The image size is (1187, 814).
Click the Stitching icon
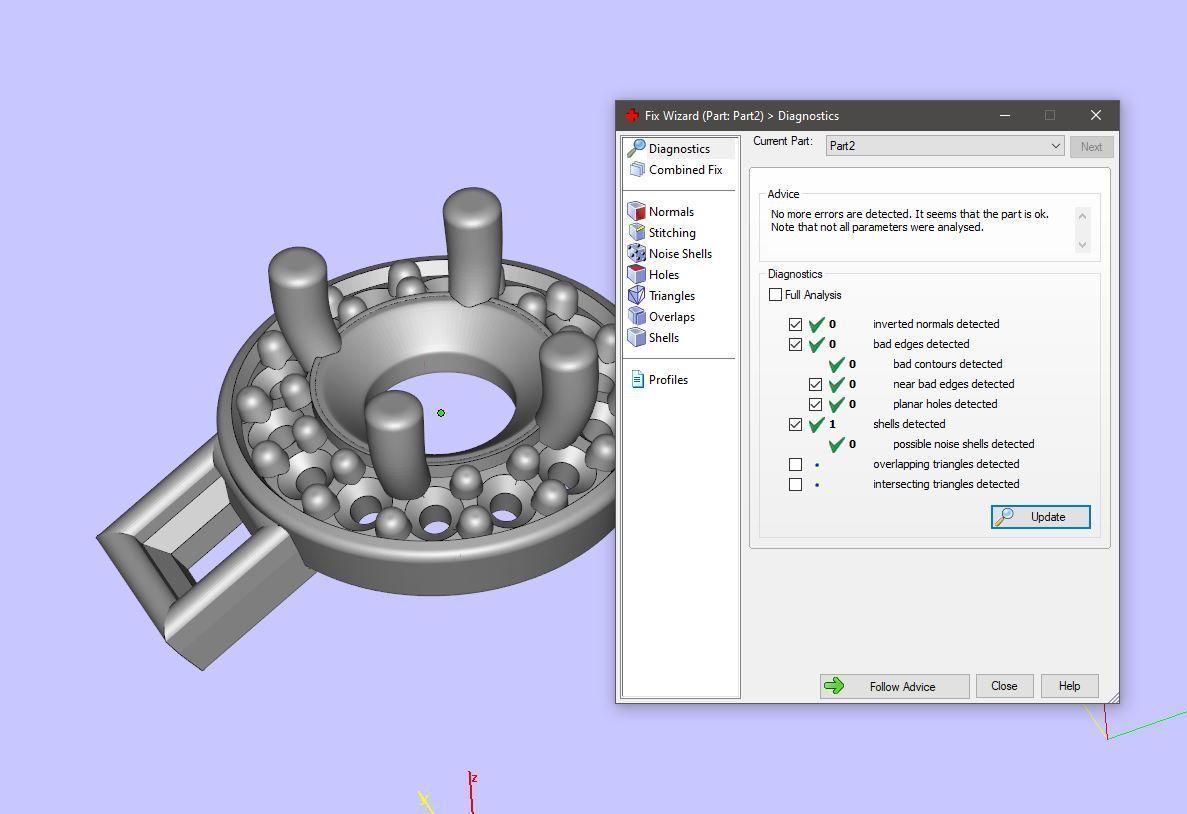pos(637,232)
